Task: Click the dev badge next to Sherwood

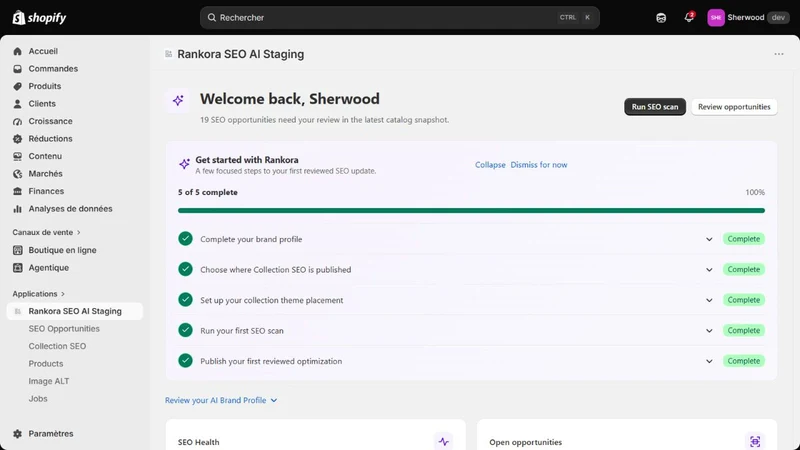Action: coord(778,17)
